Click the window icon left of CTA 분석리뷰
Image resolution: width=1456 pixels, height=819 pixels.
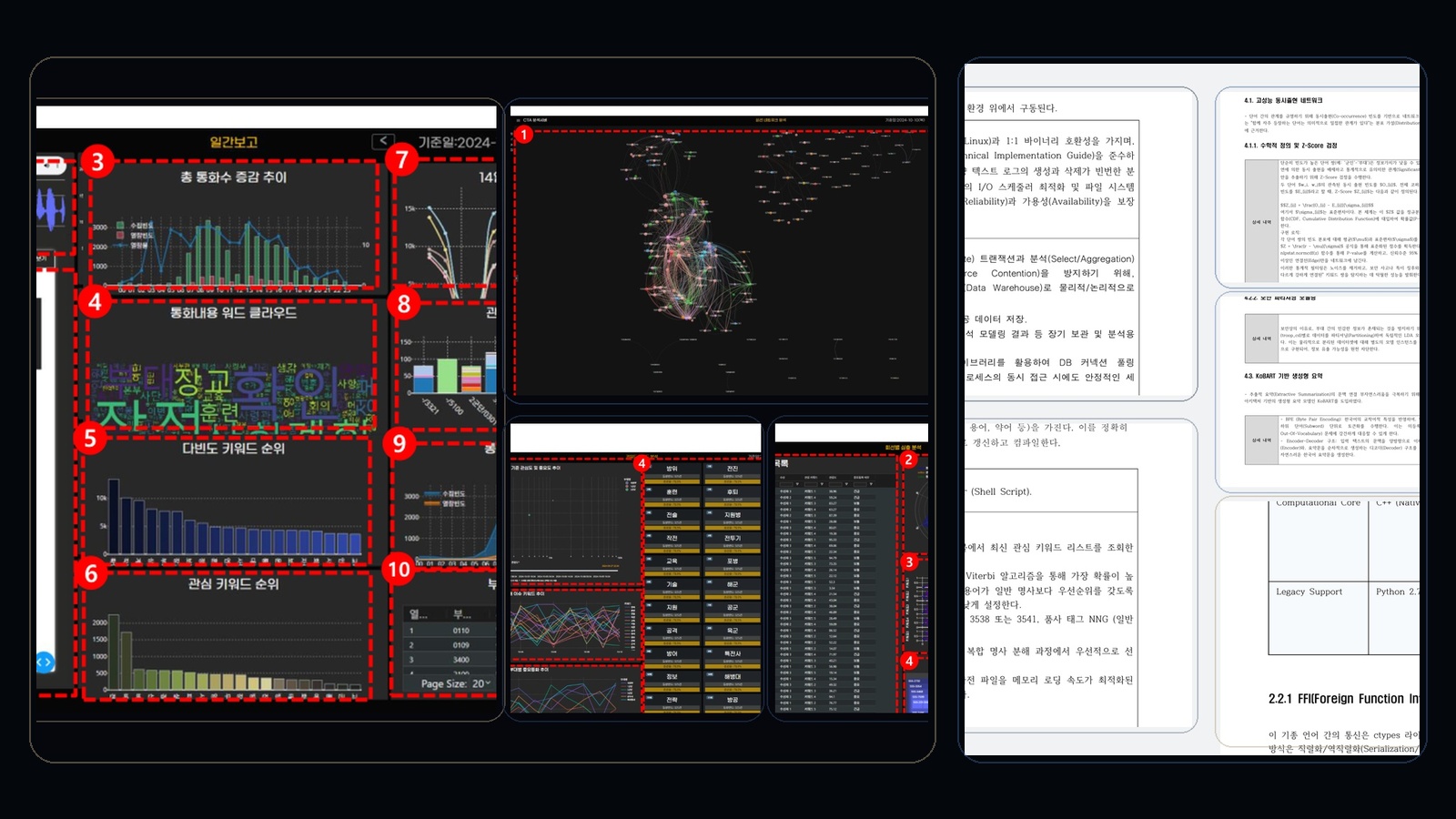coord(517,120)
